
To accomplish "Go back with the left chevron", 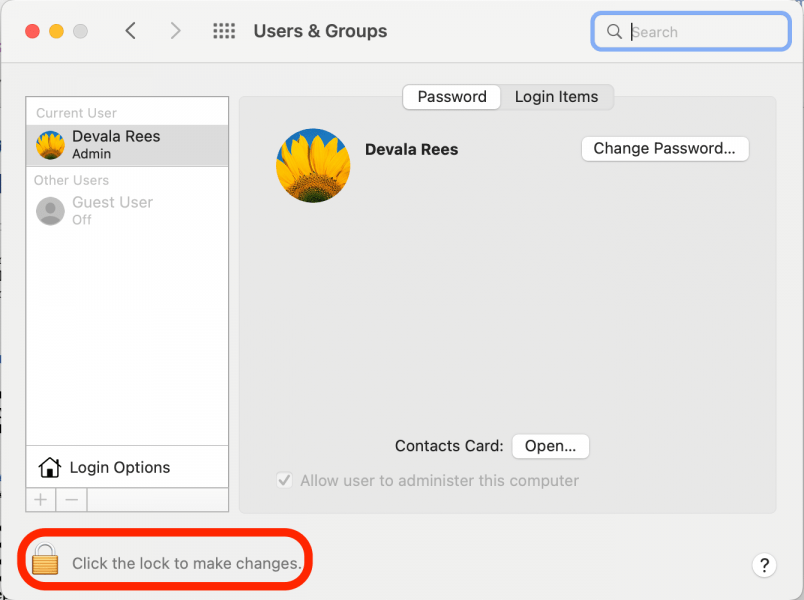I will [131, 31].
